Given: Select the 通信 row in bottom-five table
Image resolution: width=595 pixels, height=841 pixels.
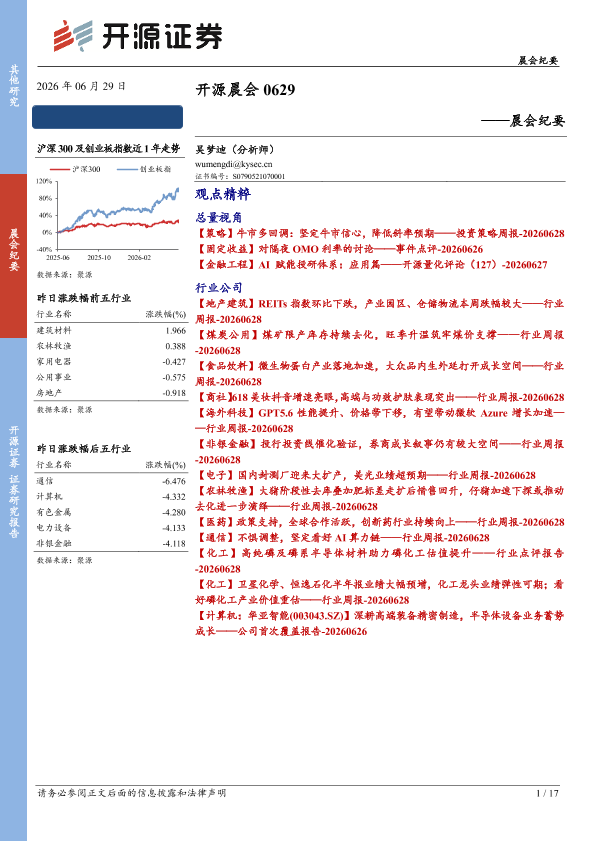Looking at the screenshot, I should 111,481.
